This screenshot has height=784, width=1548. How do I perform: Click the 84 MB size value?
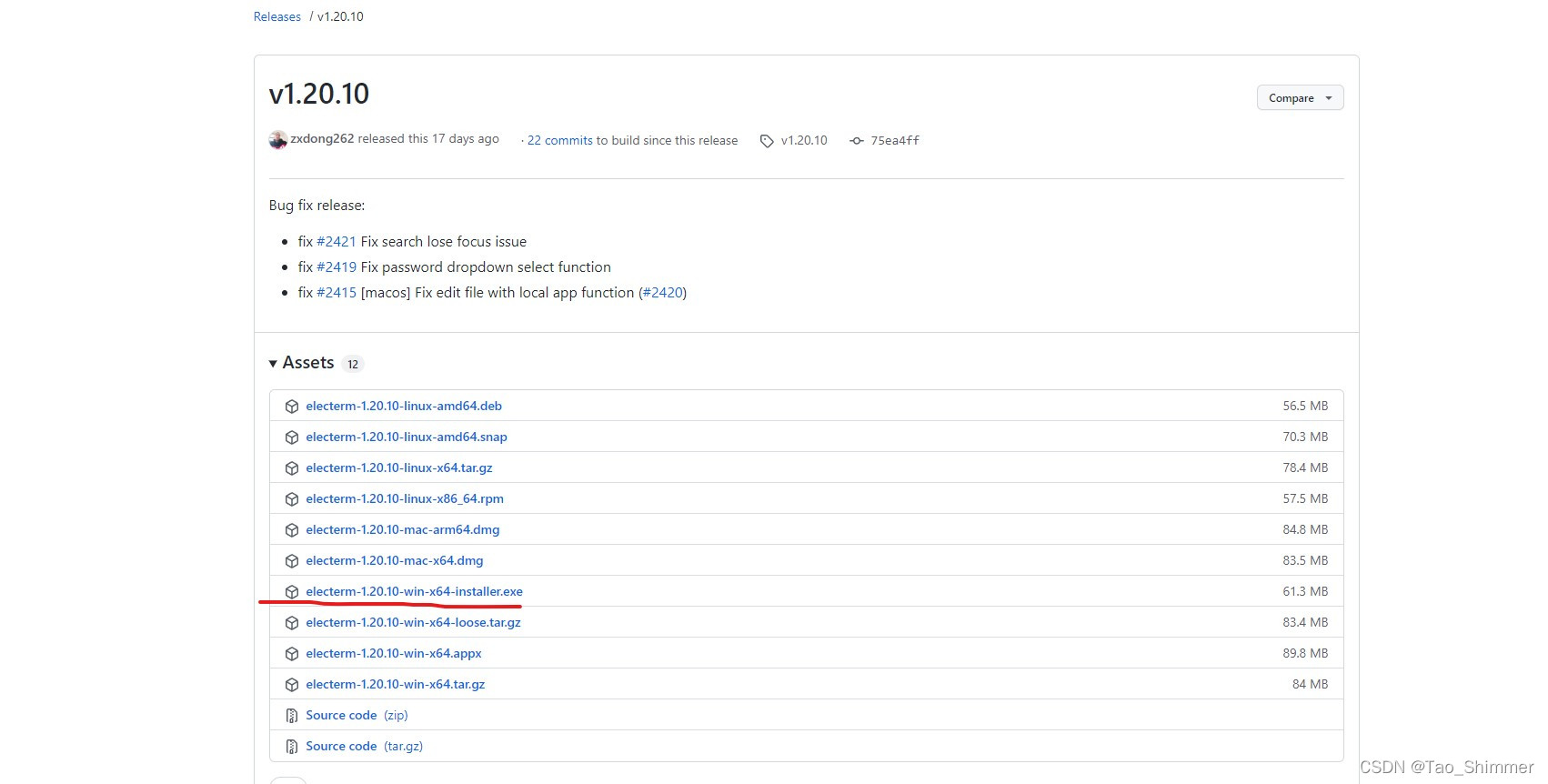click(x=1310, y=684)
